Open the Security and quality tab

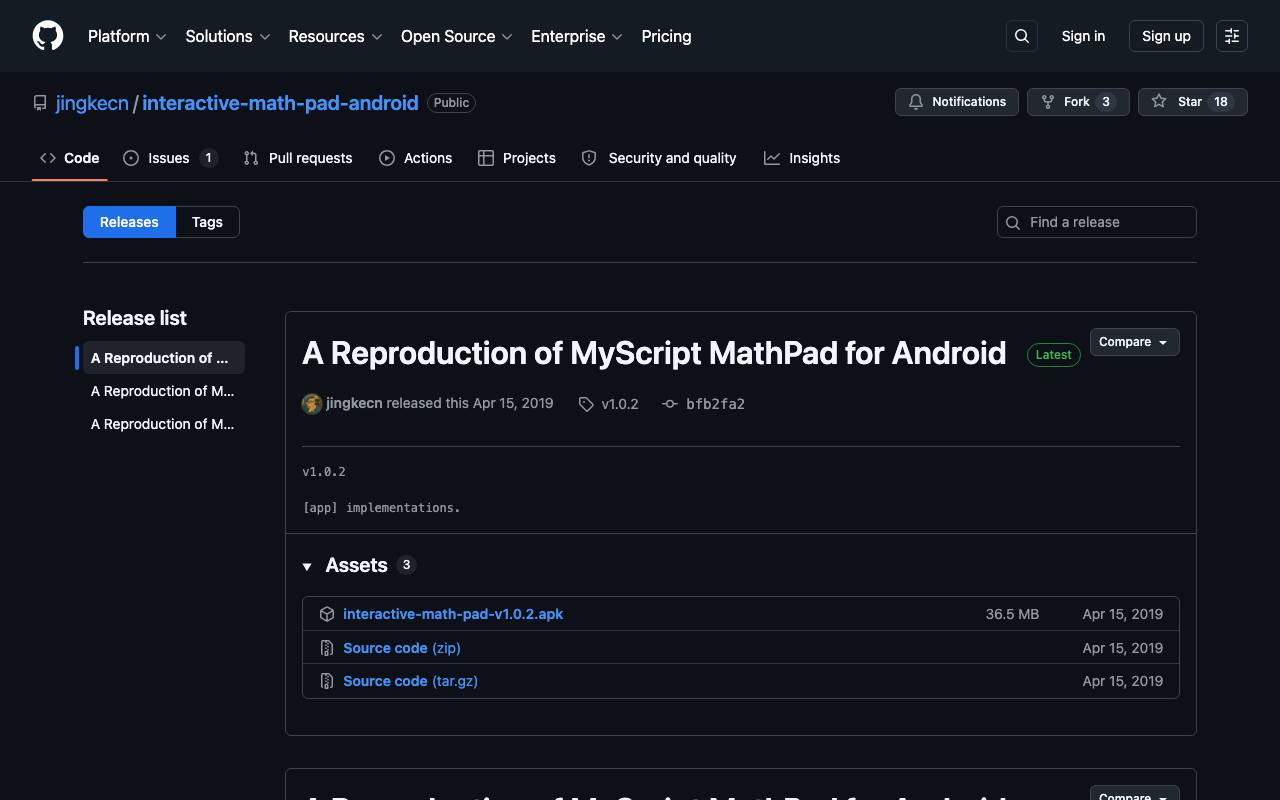659,158
